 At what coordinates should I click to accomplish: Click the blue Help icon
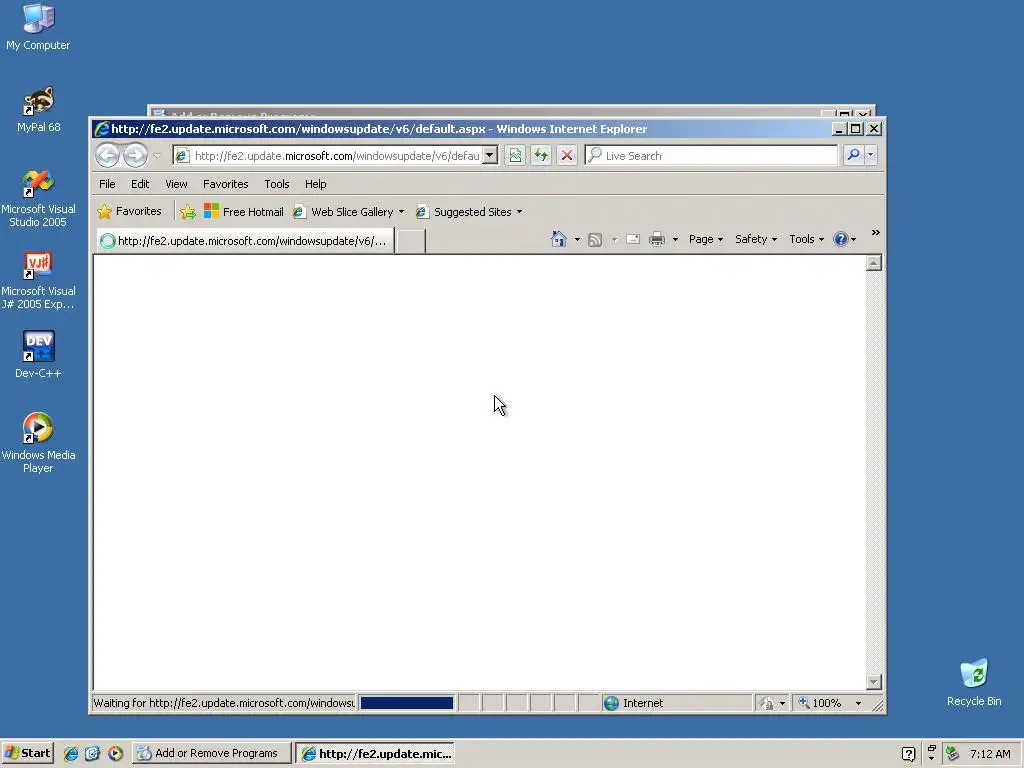[x=840, y=239]
